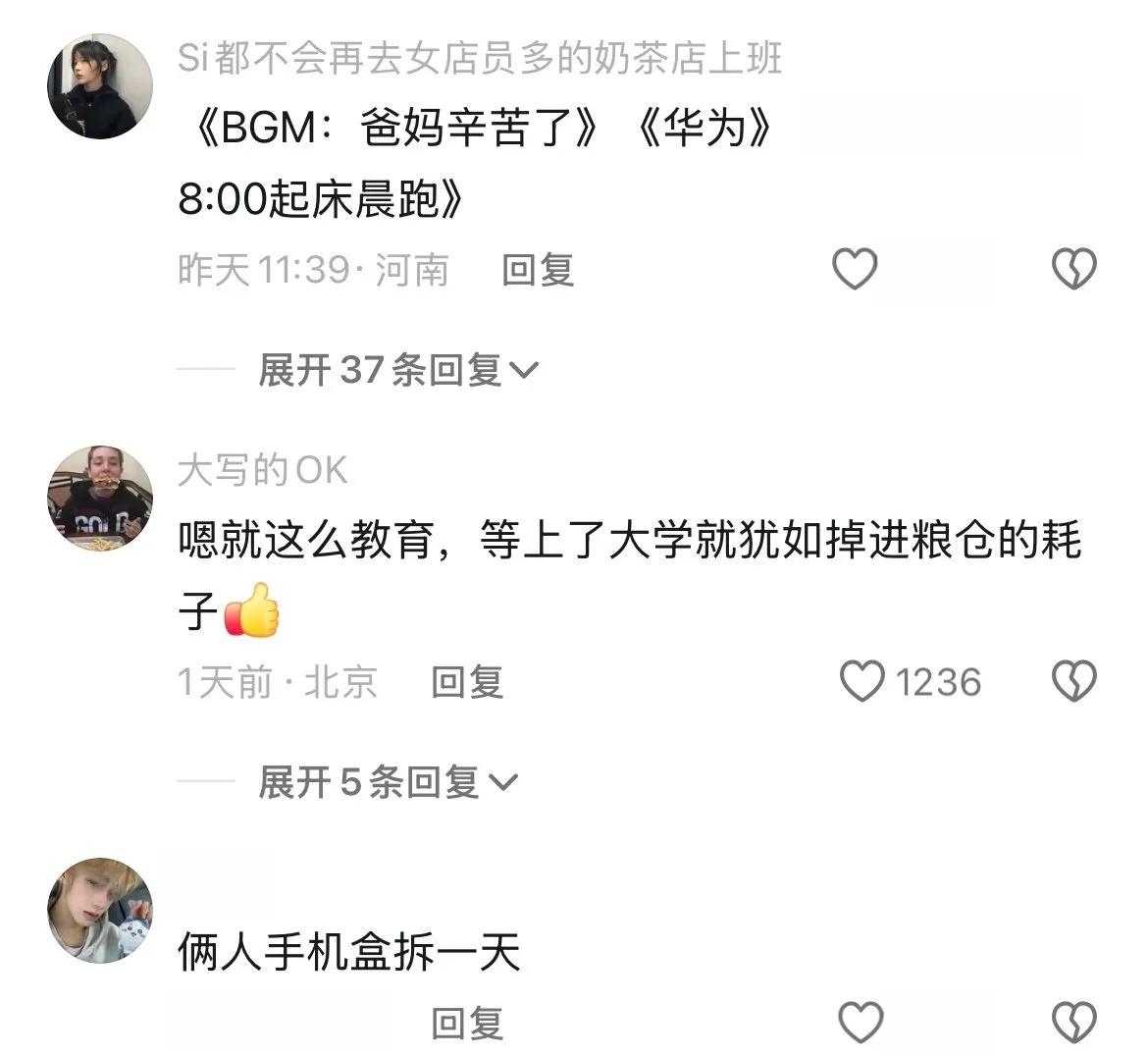Reply to the 俩人手机盒拆一天 comment
The height and width of the screenshot is (1055, 1148).
coord(467,1023)
